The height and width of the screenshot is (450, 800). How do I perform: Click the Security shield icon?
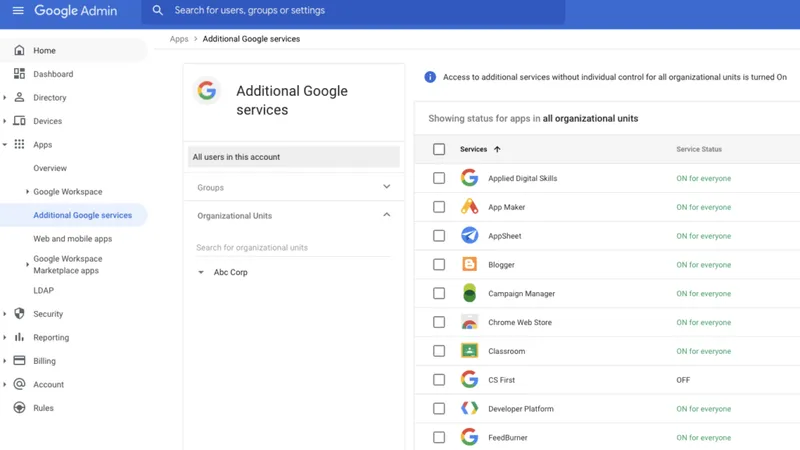click(x=19, y=313)
